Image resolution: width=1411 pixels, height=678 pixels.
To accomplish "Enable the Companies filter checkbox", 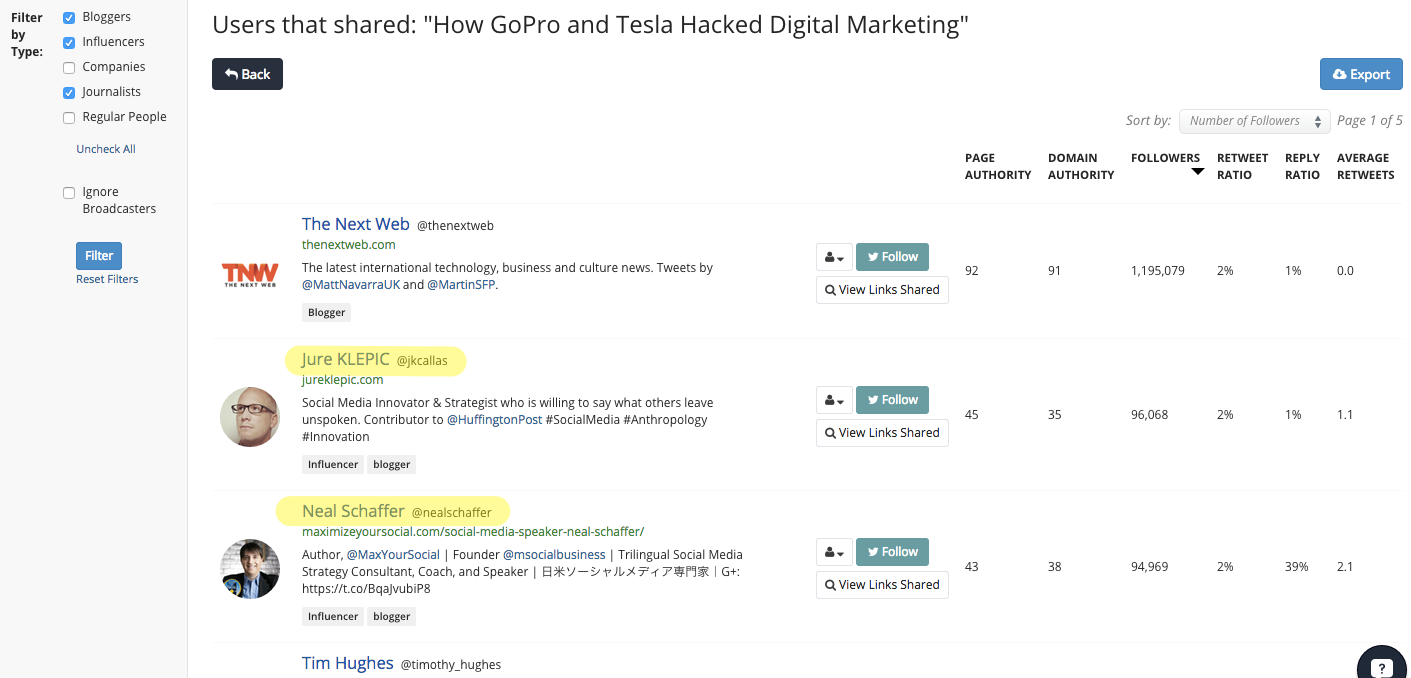I will [69, 68].
